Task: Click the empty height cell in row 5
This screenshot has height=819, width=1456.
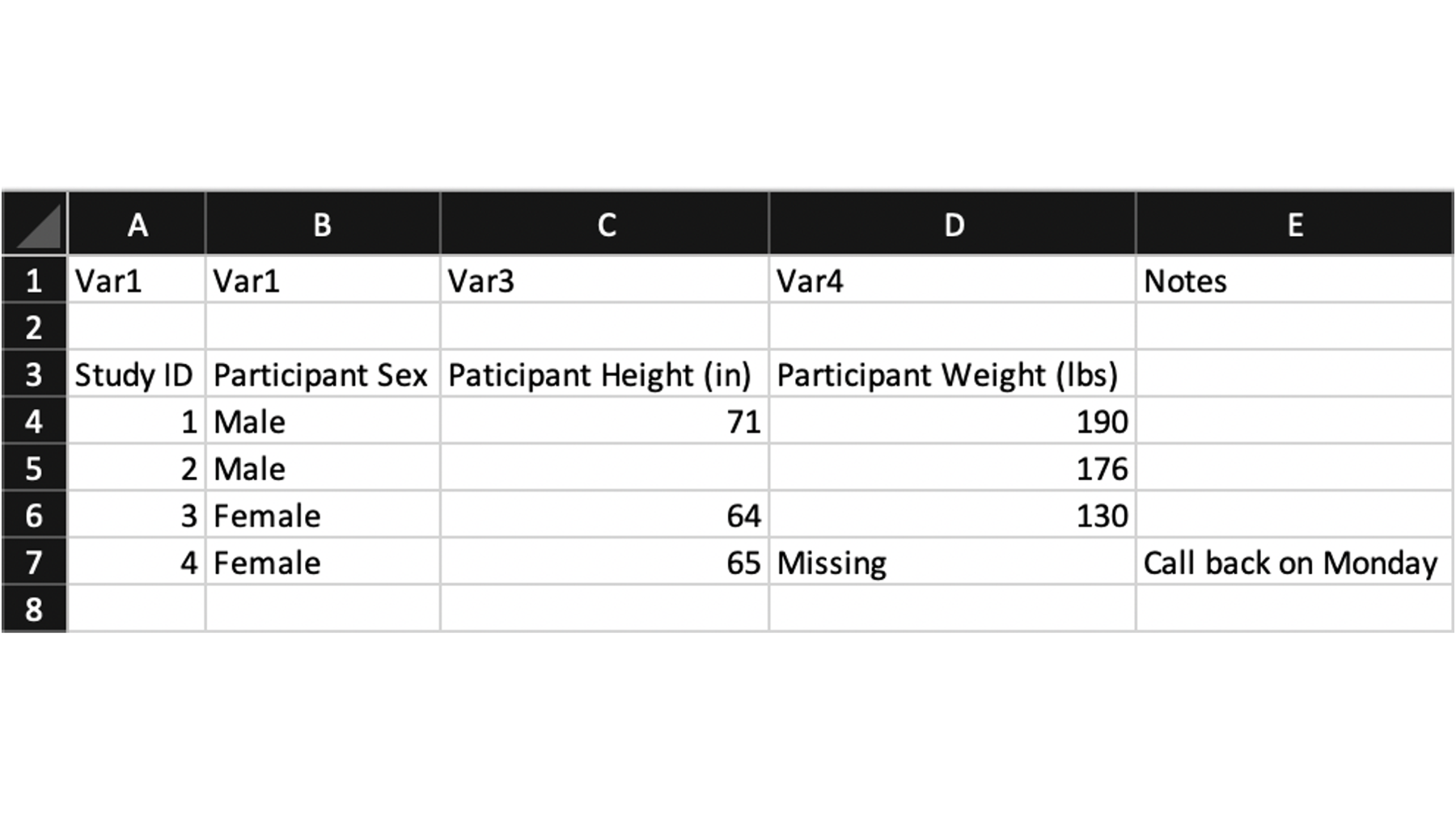Action: [604, 467]
